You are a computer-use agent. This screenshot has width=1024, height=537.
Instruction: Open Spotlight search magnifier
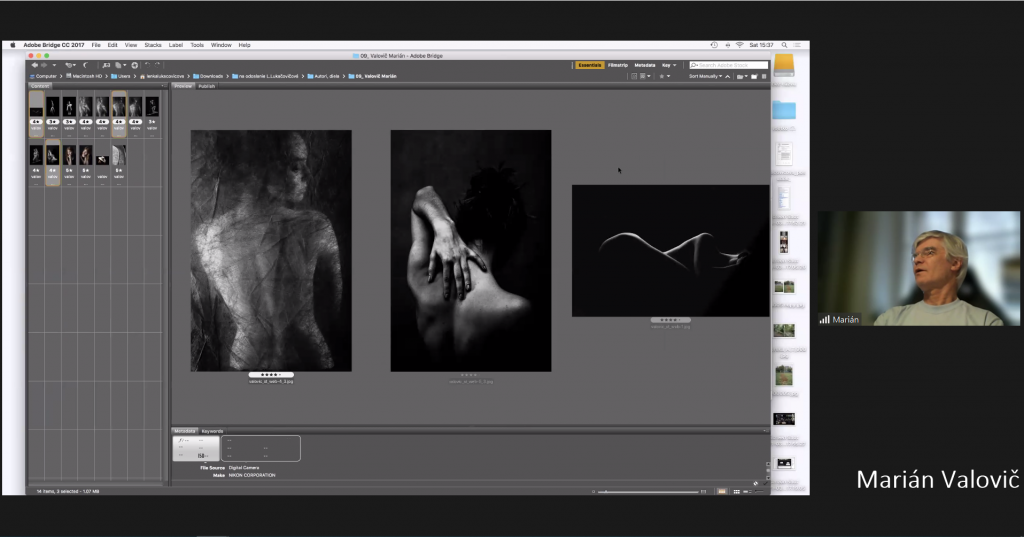tap(784, 45)
